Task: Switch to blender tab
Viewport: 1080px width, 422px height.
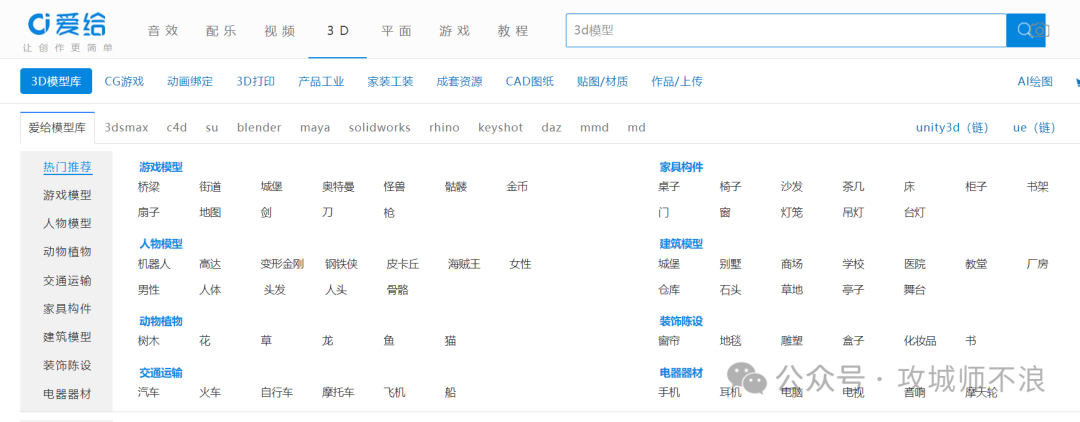Action: coord(259,127)
